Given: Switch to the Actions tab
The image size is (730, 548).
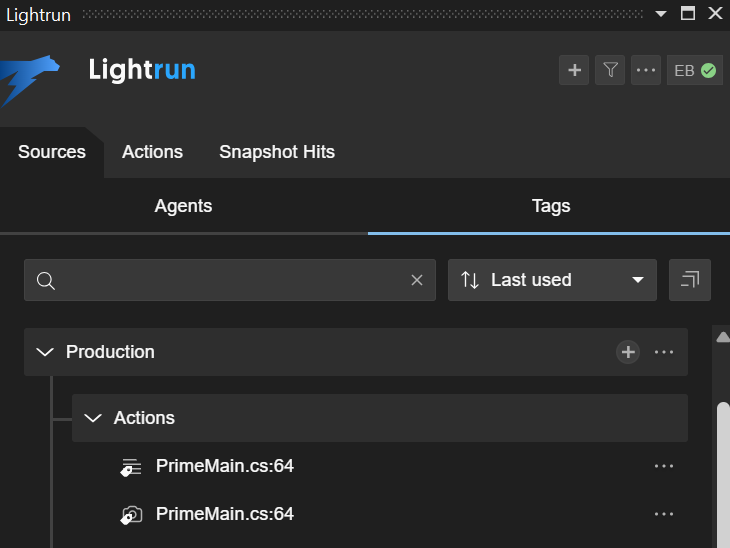Looking at the screenshot, I should 152,152.
